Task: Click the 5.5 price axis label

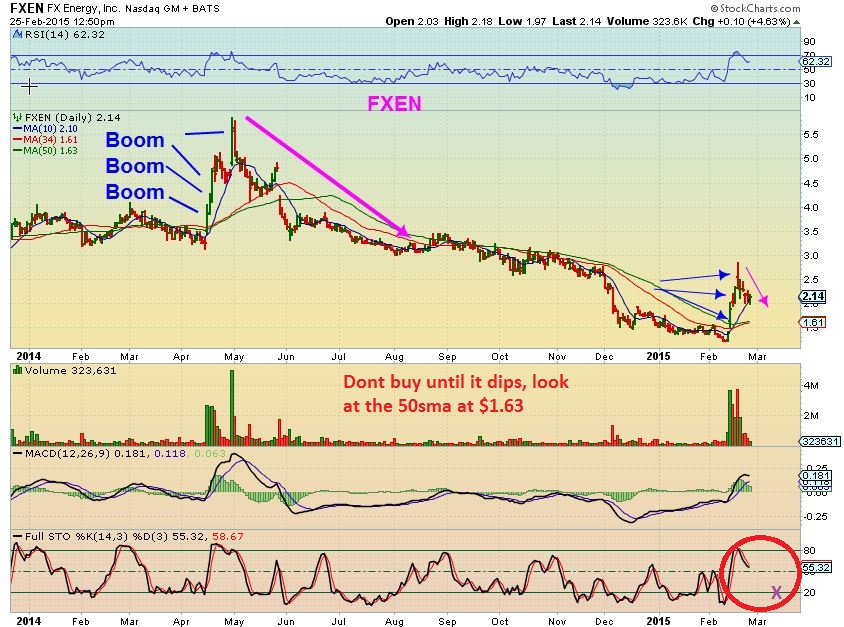Action: click(x=811, y=135)
